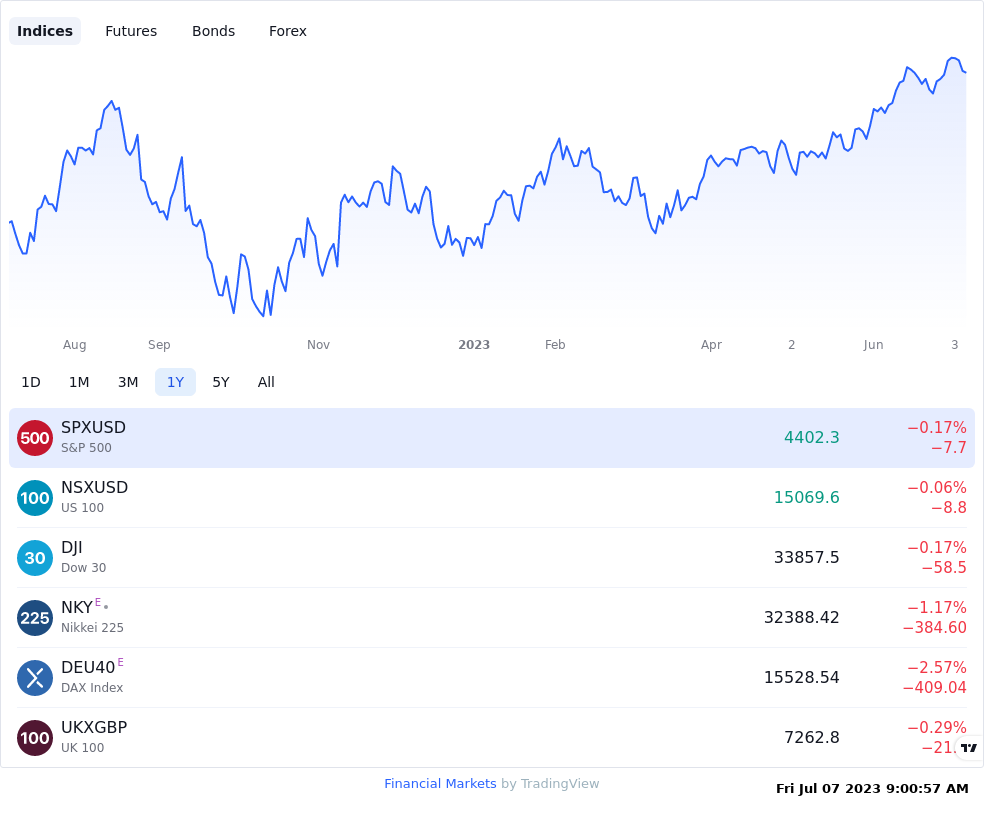Select the NKY symbol name

77,607
